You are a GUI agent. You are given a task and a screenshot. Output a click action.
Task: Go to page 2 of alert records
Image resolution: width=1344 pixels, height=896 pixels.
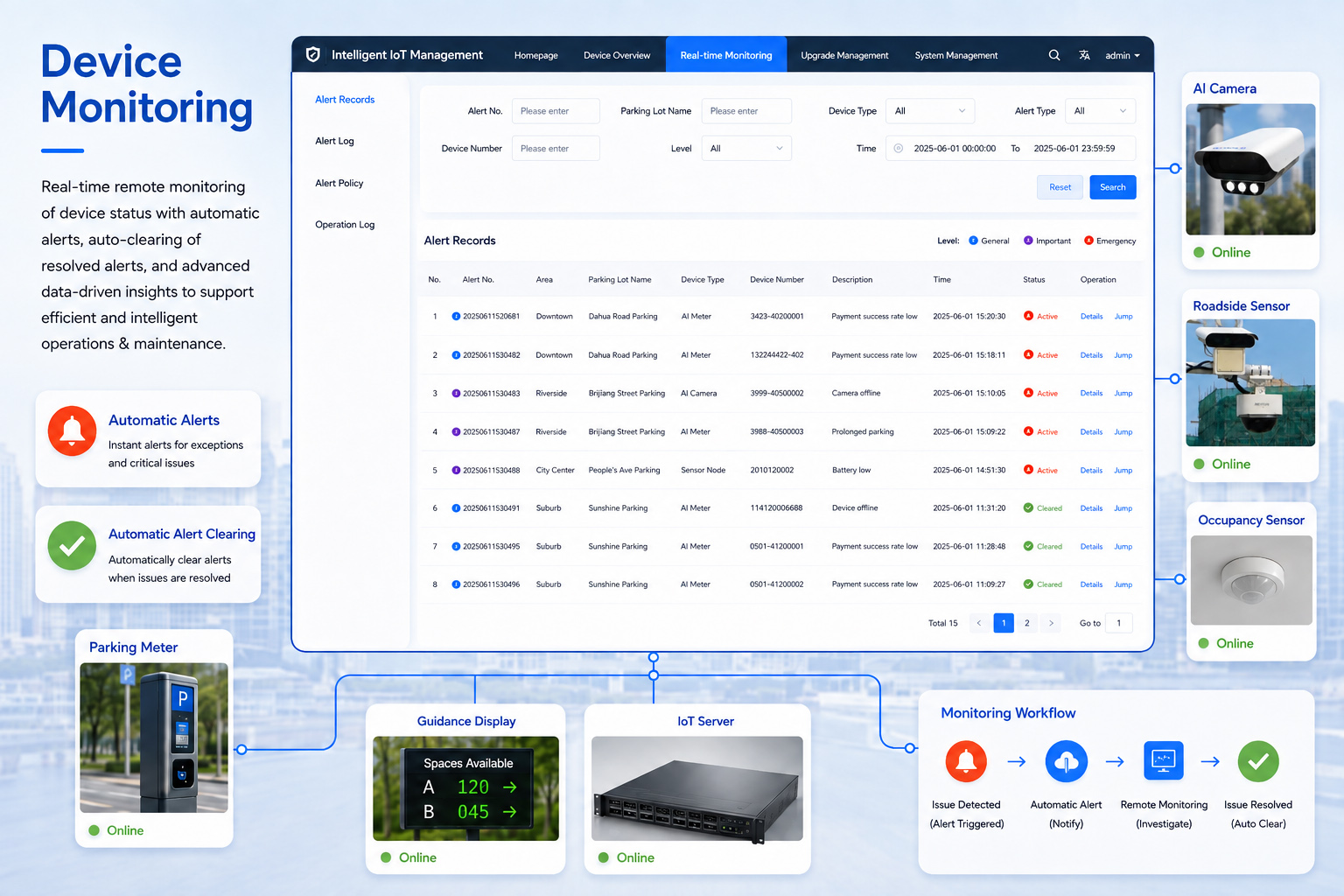tap(1027, 623)
